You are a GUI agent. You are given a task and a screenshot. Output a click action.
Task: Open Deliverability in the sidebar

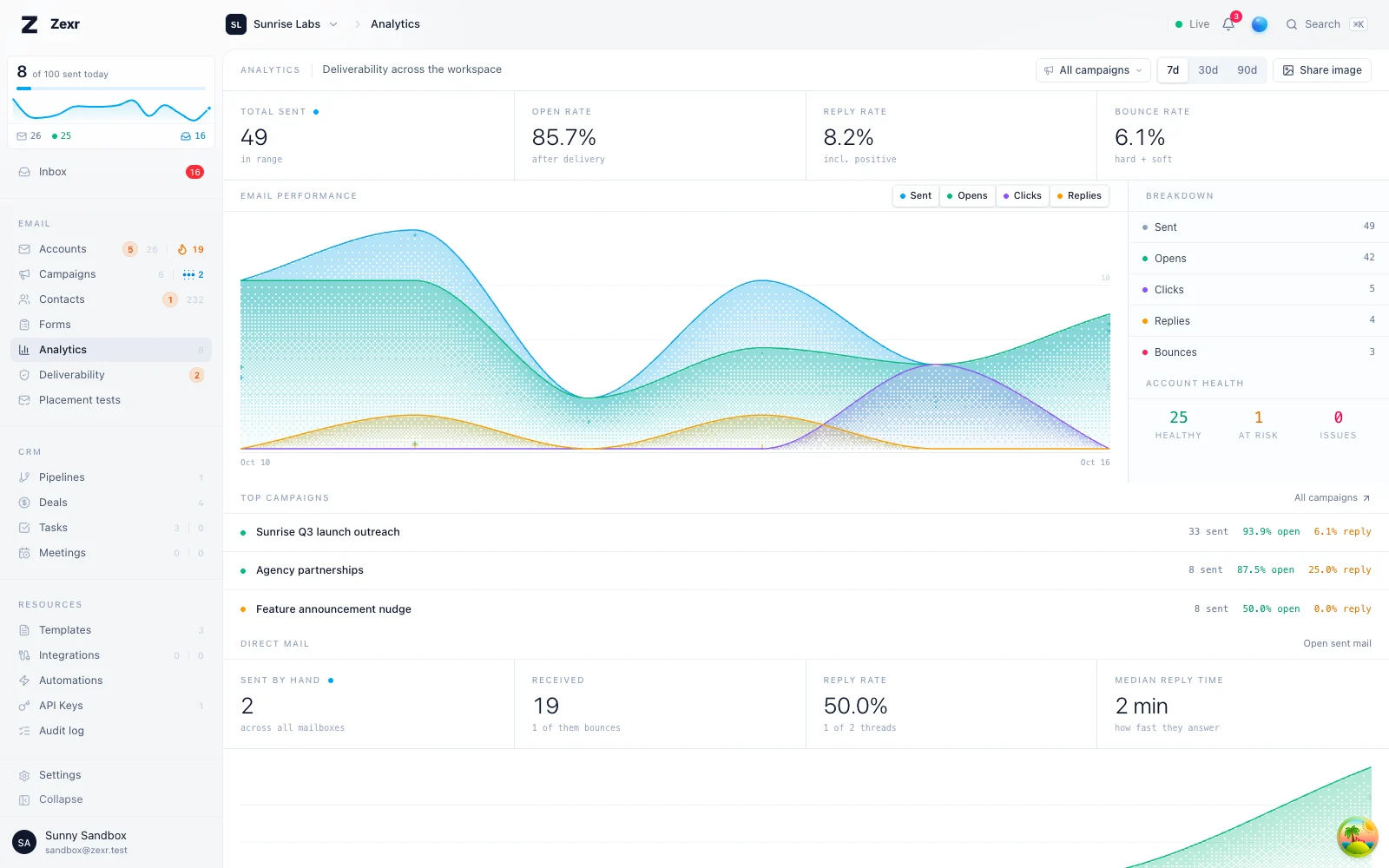point(111,375)
